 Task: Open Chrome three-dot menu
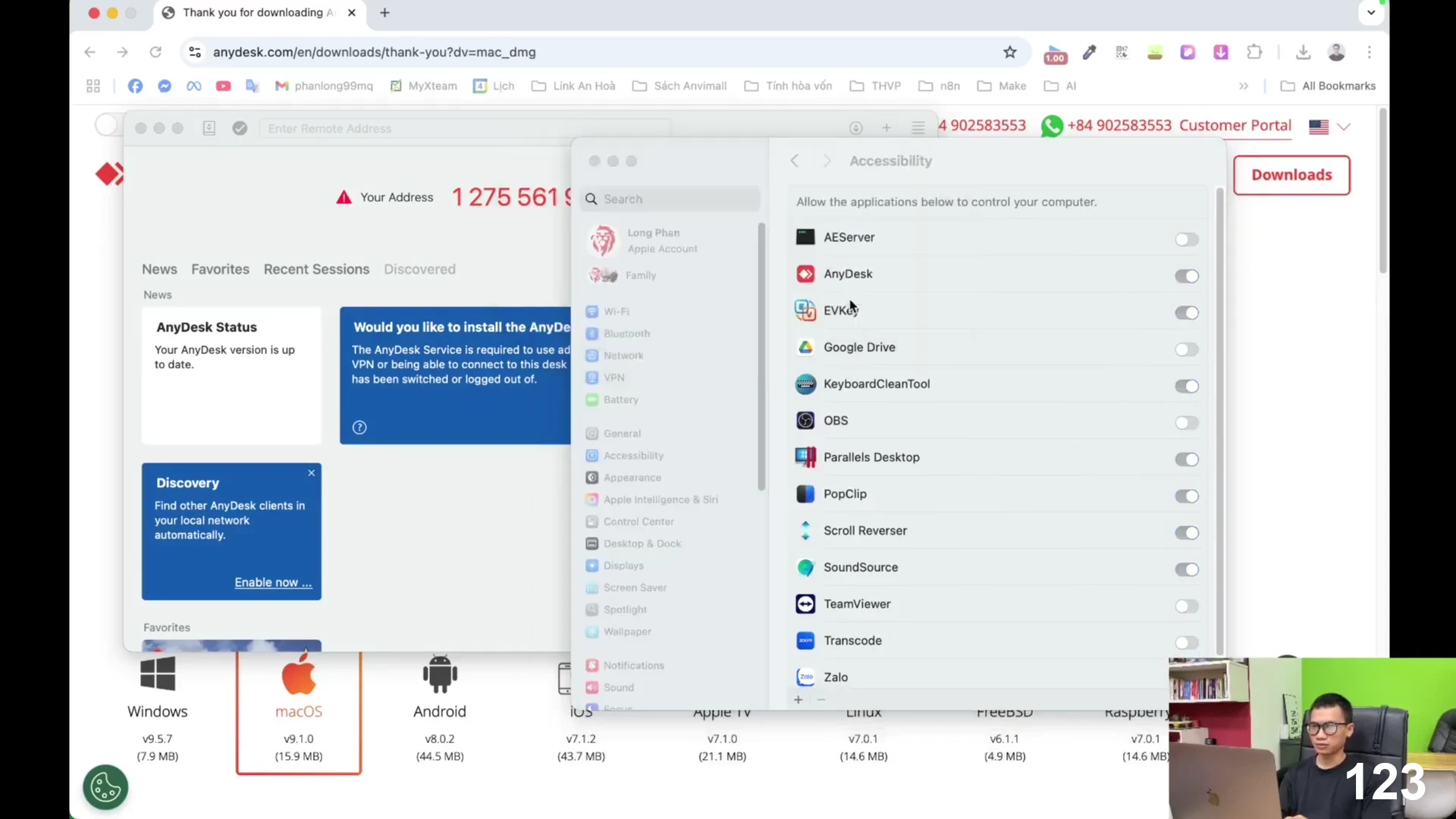pyautogui.click(x=1370, y=52)
